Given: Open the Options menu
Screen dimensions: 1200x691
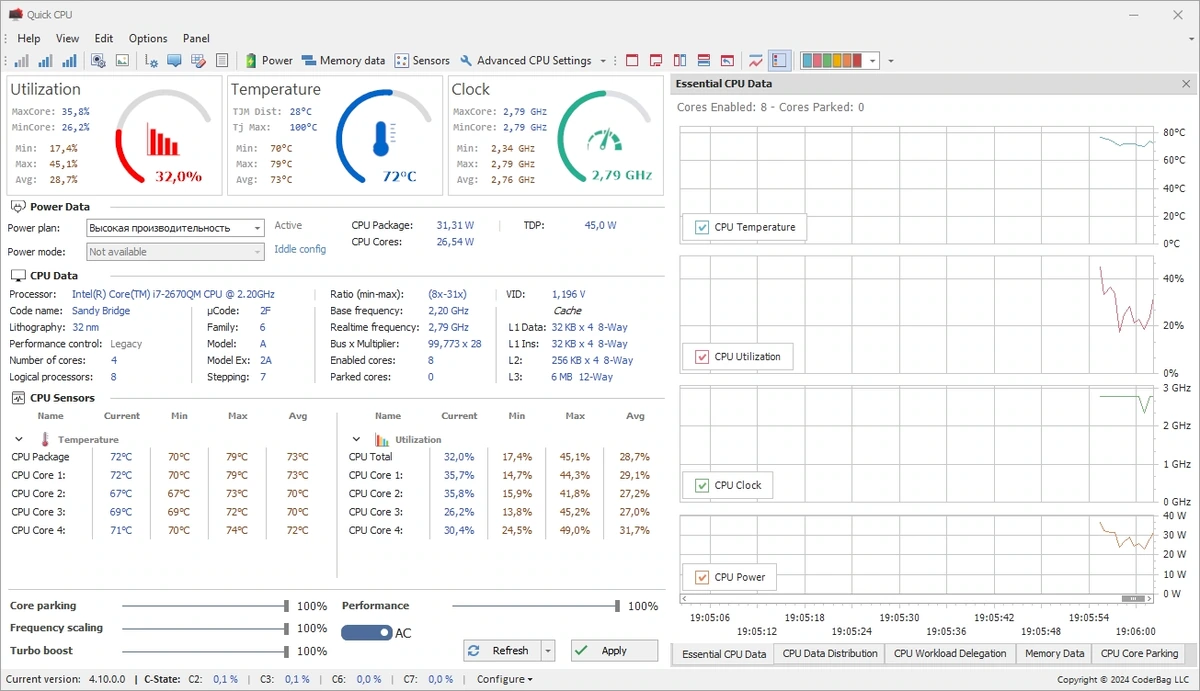Looking at the screenshot, I should (x=148, y=38).
